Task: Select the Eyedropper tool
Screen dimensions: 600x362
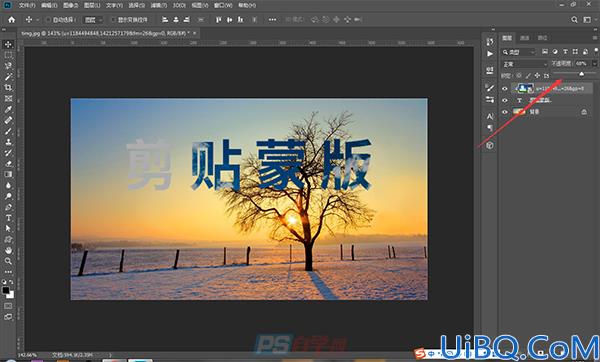Action: point(8,109)
